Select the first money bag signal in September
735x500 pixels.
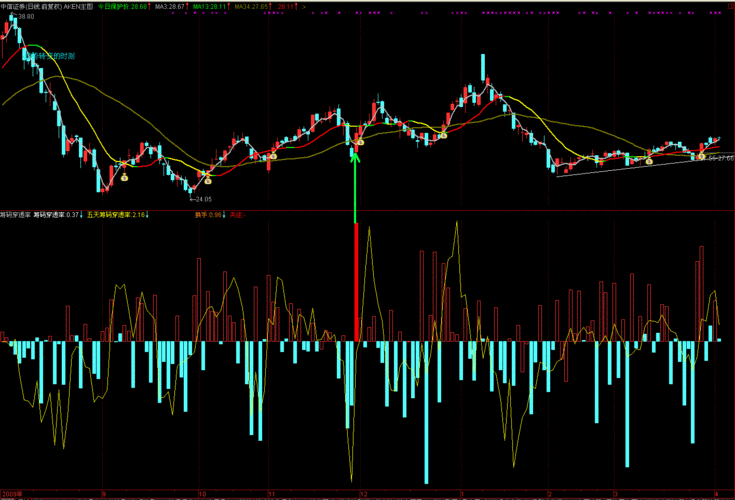click(x=124, y=178)
